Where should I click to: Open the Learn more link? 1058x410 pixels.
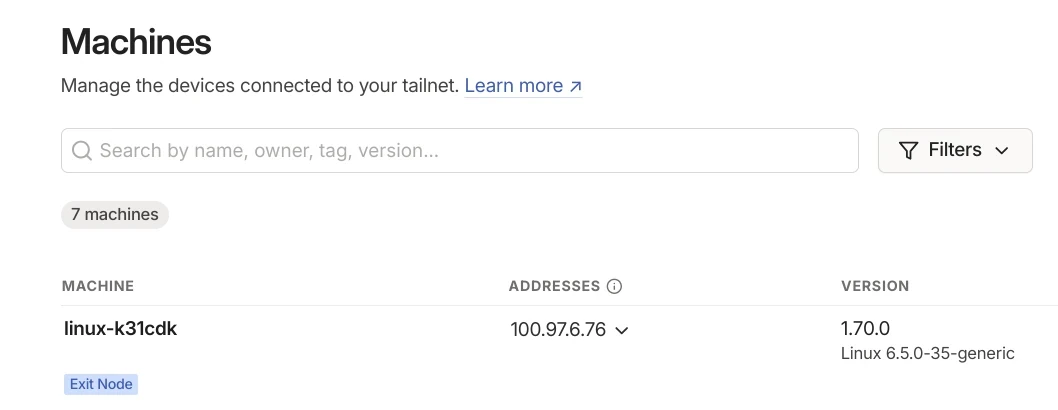[513, 86]
